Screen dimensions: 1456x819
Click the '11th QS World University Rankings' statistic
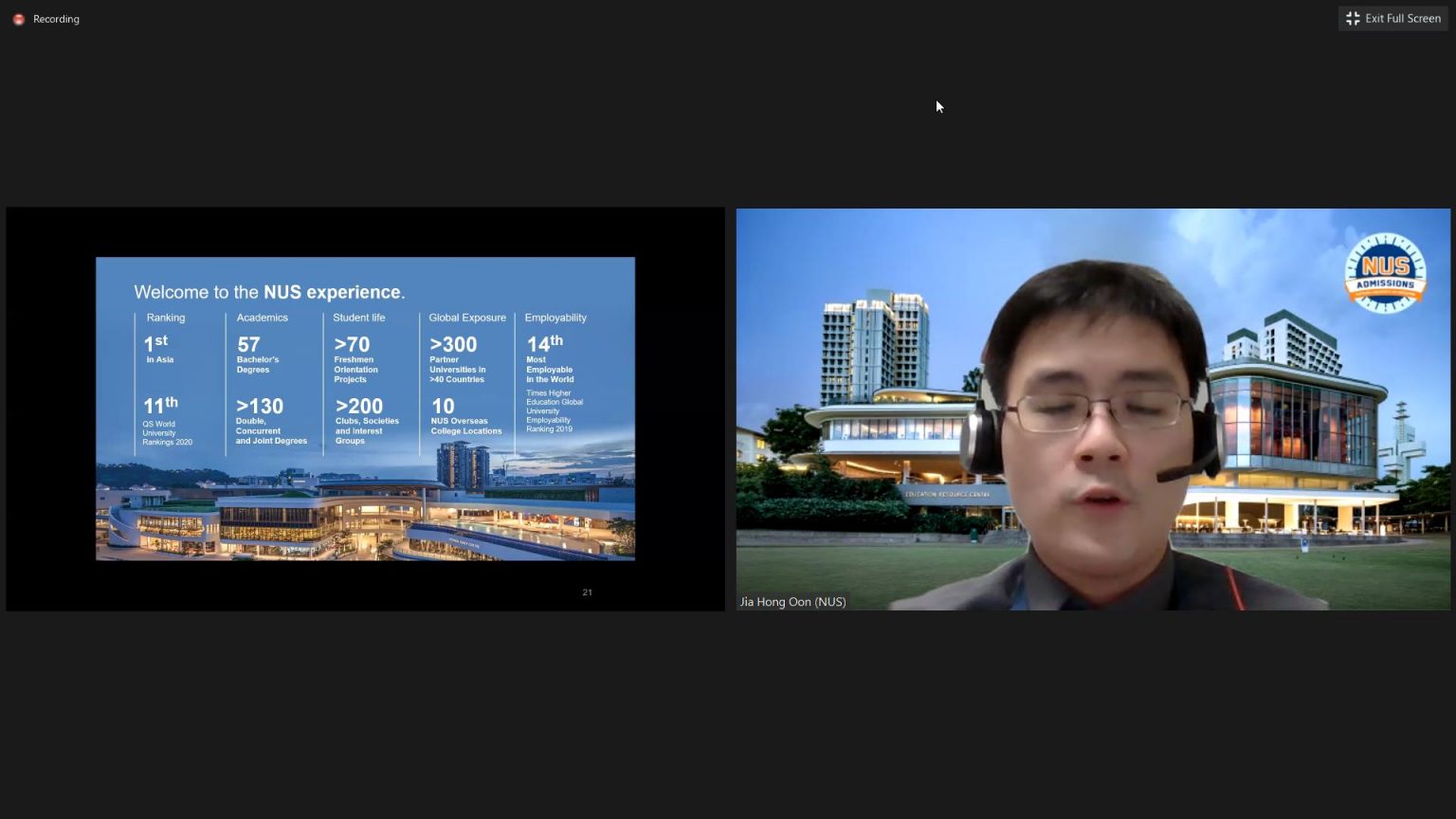[167, 421]
